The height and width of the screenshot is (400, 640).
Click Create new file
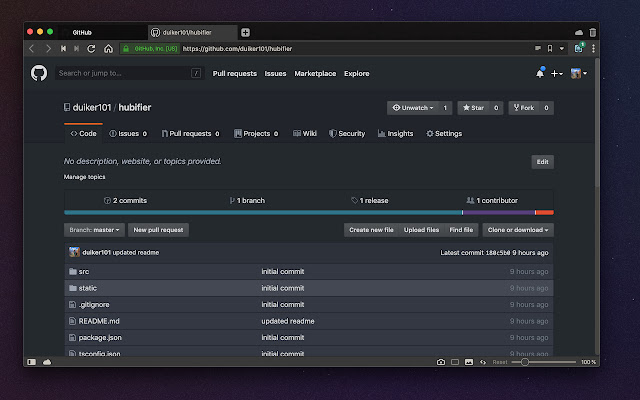pos(371,230)
